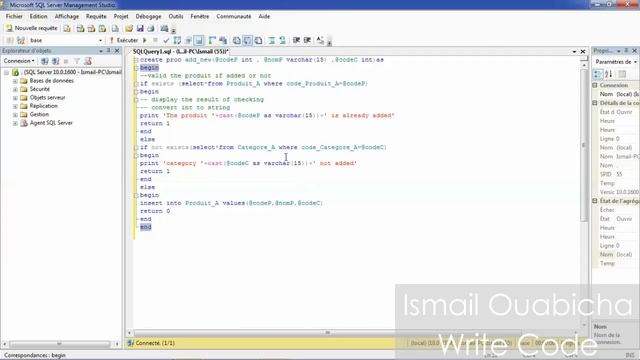Image resolution: width=640 pixels, height=360 pixels.
Task: Expand the Réplication node
Action: 15,106
